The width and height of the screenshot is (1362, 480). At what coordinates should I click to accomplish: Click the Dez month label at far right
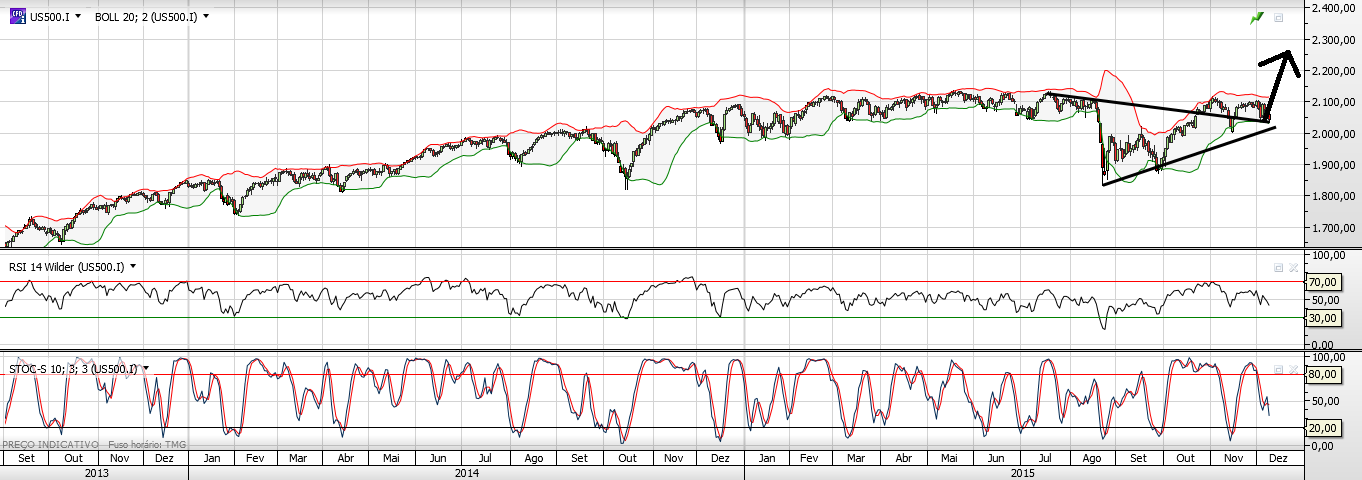(x=1279, y=457)
